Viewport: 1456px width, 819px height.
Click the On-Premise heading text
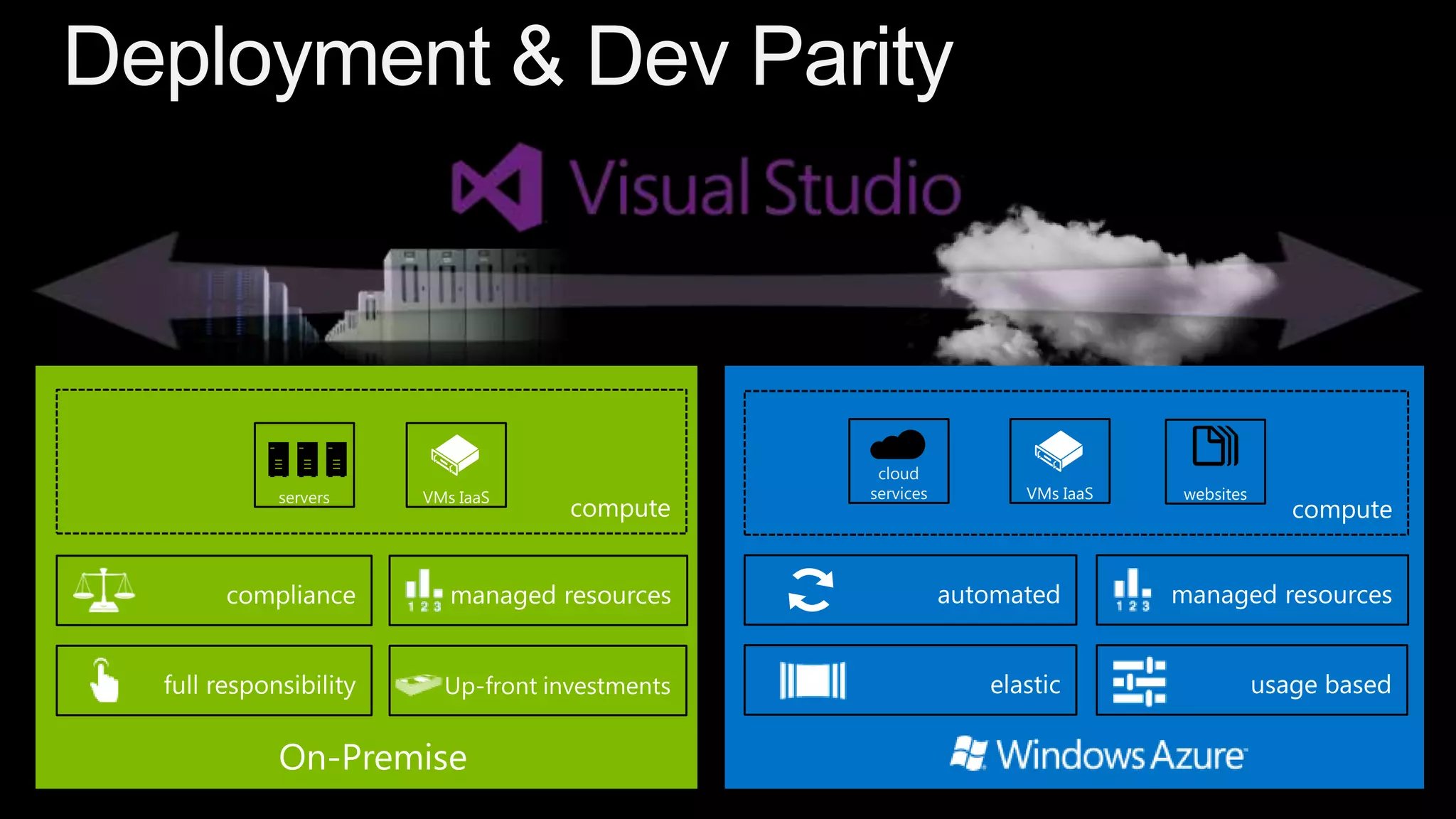[x=373, y=757]
